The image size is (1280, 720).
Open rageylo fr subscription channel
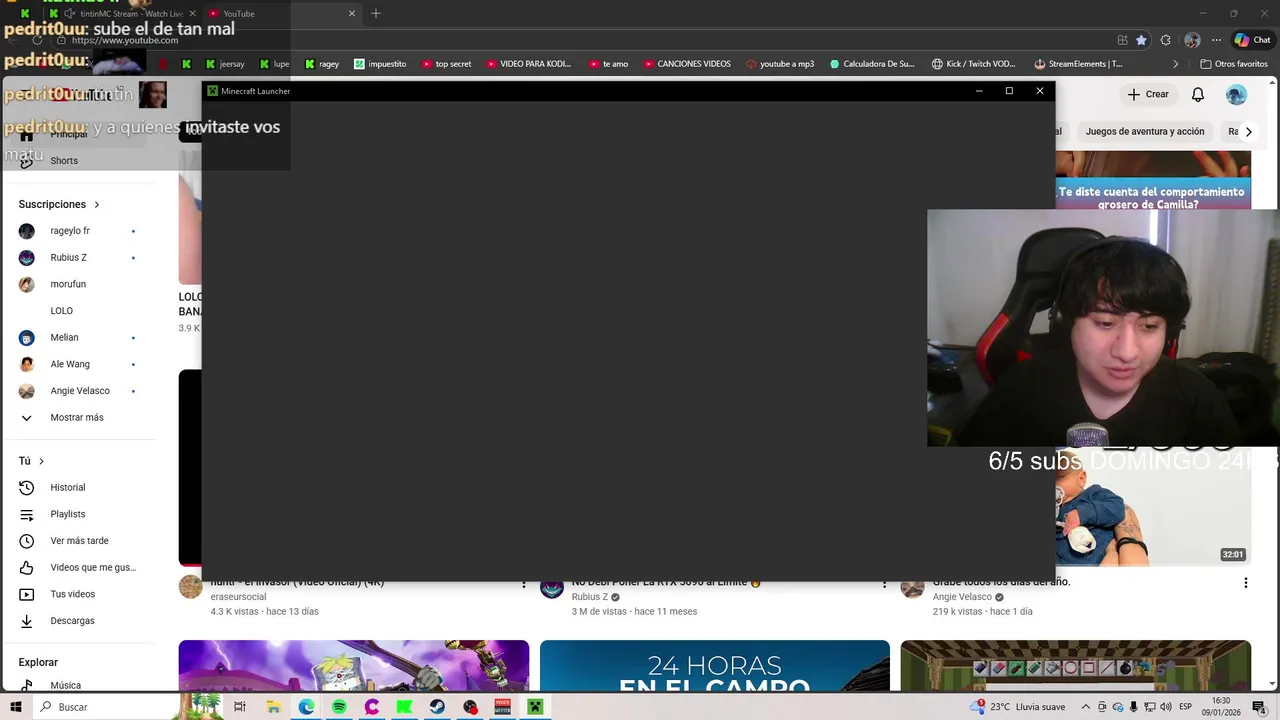pos(80,231)
